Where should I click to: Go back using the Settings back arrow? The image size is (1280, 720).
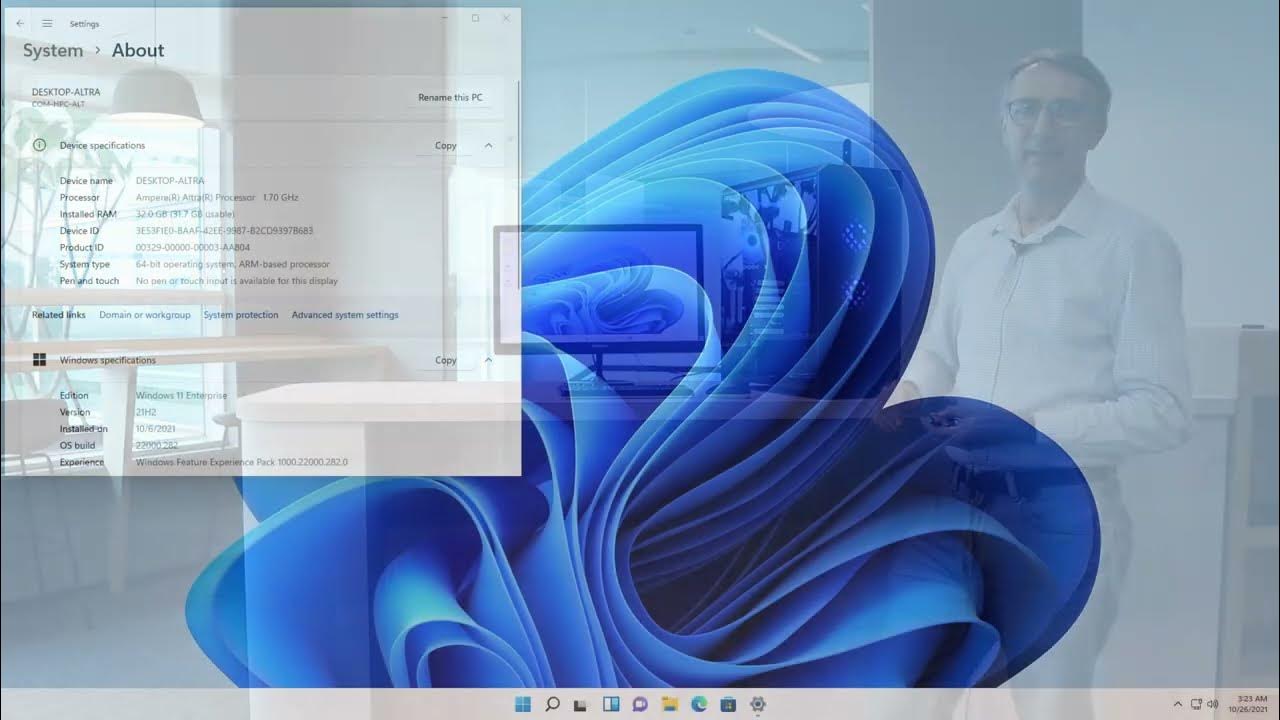(x=21, y=23)
